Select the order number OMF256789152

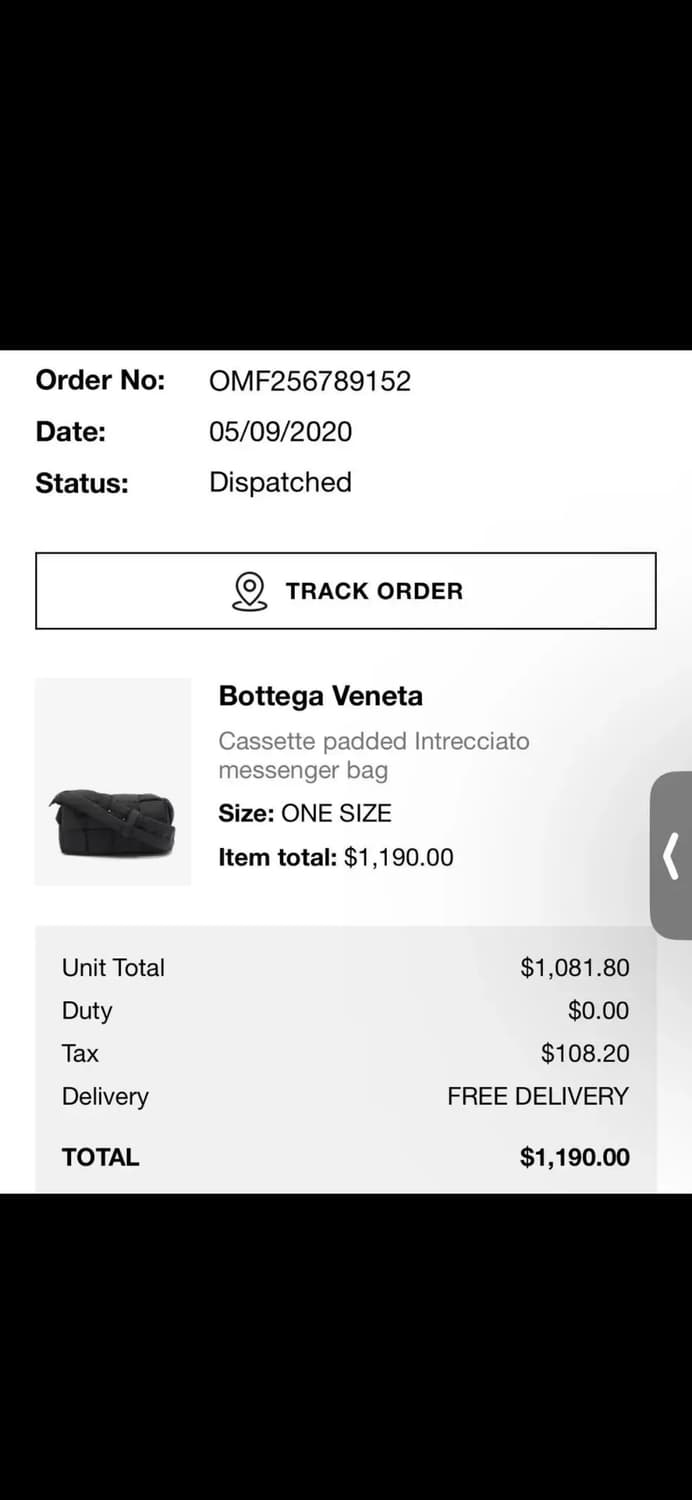(x=310, y=381)
